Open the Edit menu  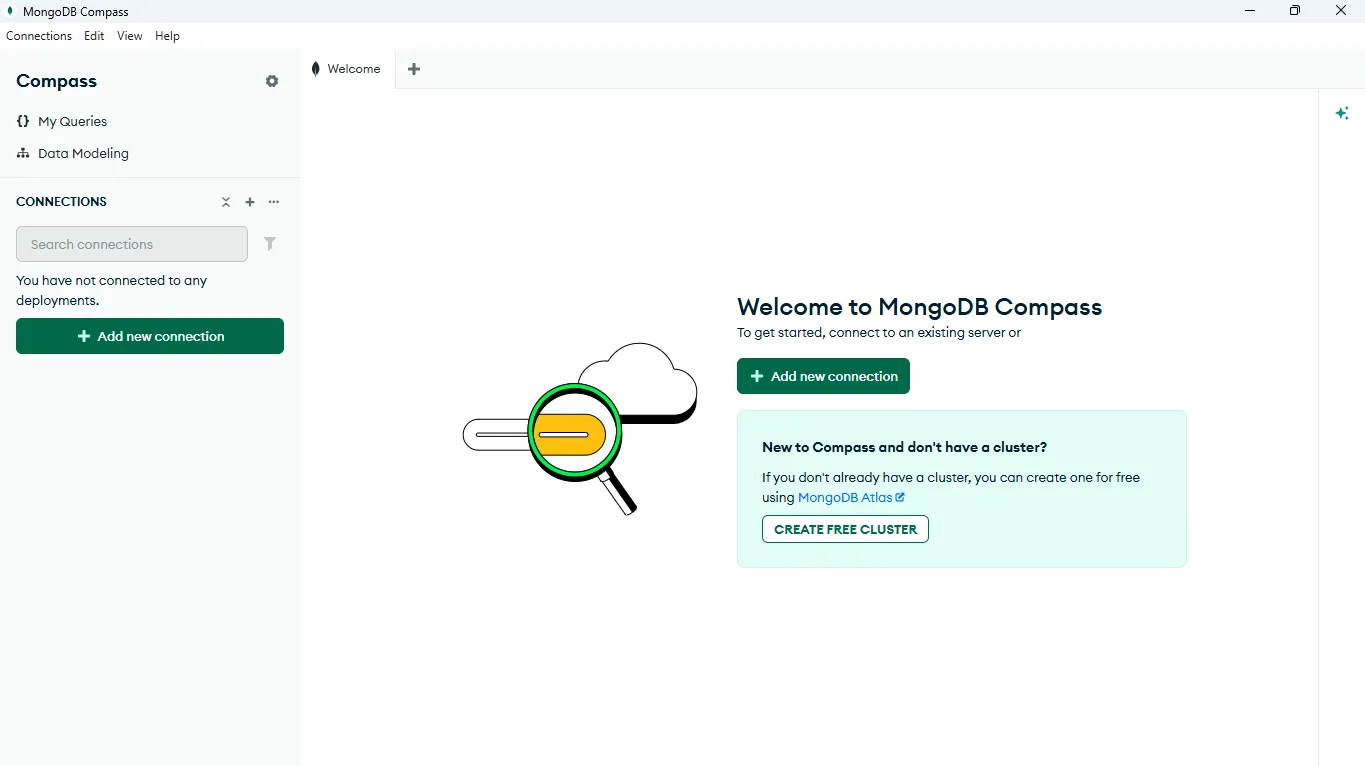point(93,36)
